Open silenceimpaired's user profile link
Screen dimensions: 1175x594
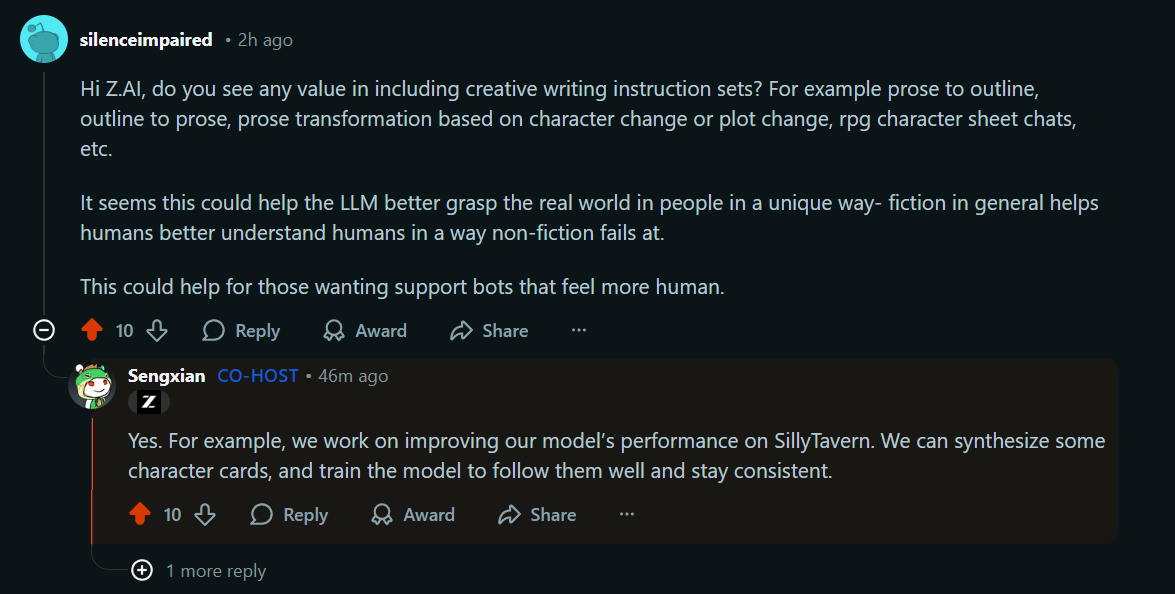click(x=146, y=40)
